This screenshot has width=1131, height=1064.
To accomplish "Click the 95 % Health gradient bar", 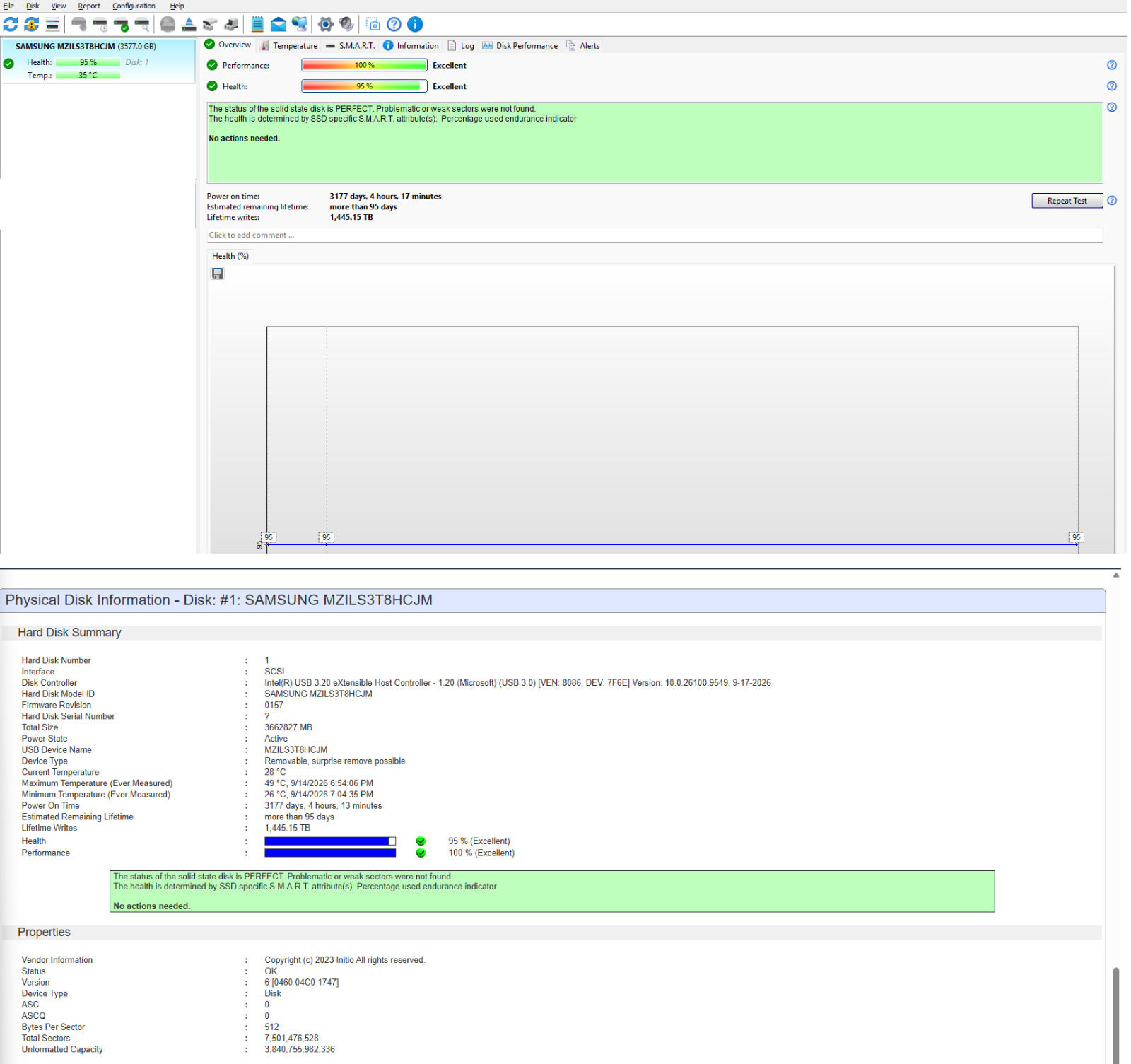I will point(365,86).
